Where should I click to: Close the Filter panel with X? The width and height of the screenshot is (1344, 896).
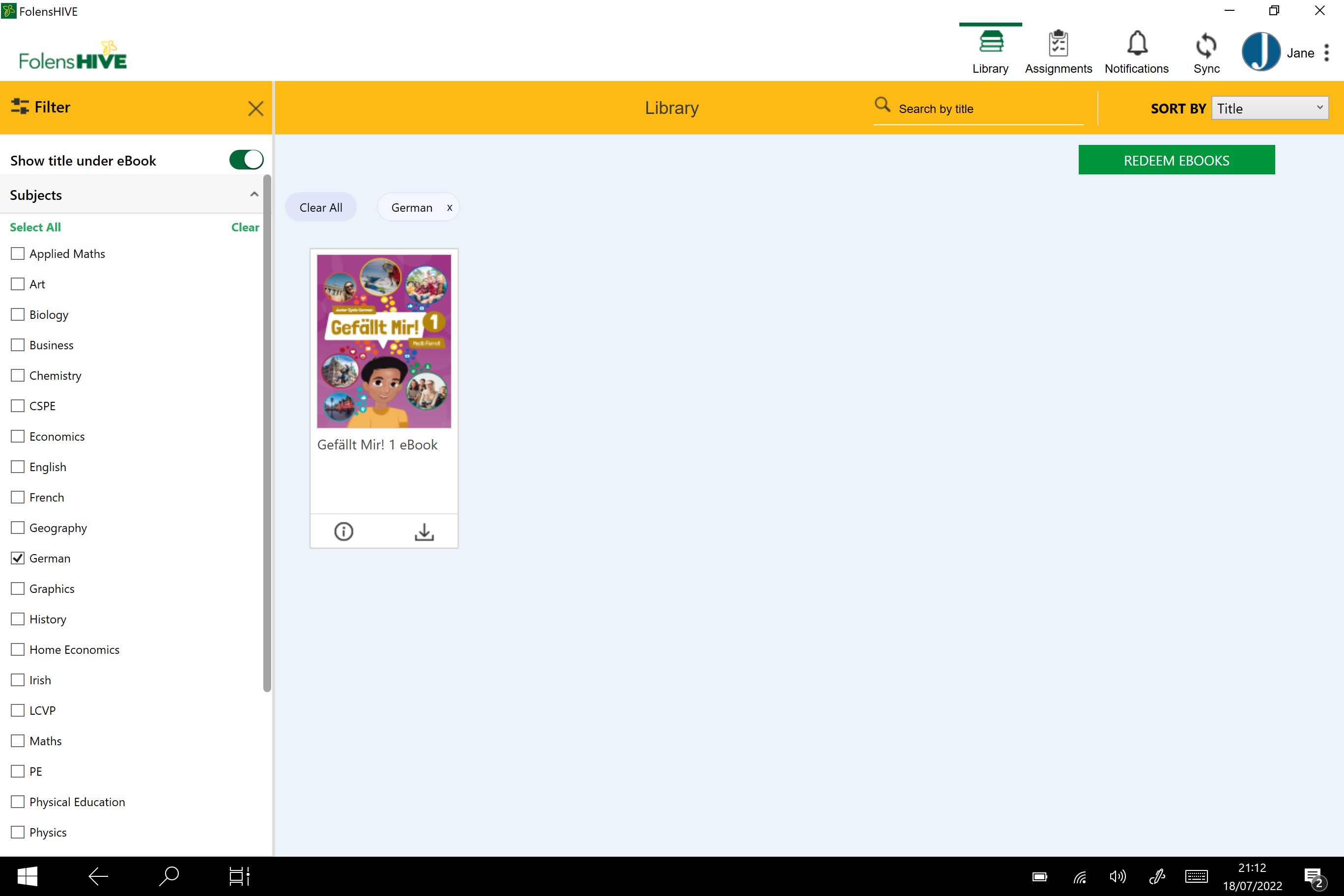point(255,109)
